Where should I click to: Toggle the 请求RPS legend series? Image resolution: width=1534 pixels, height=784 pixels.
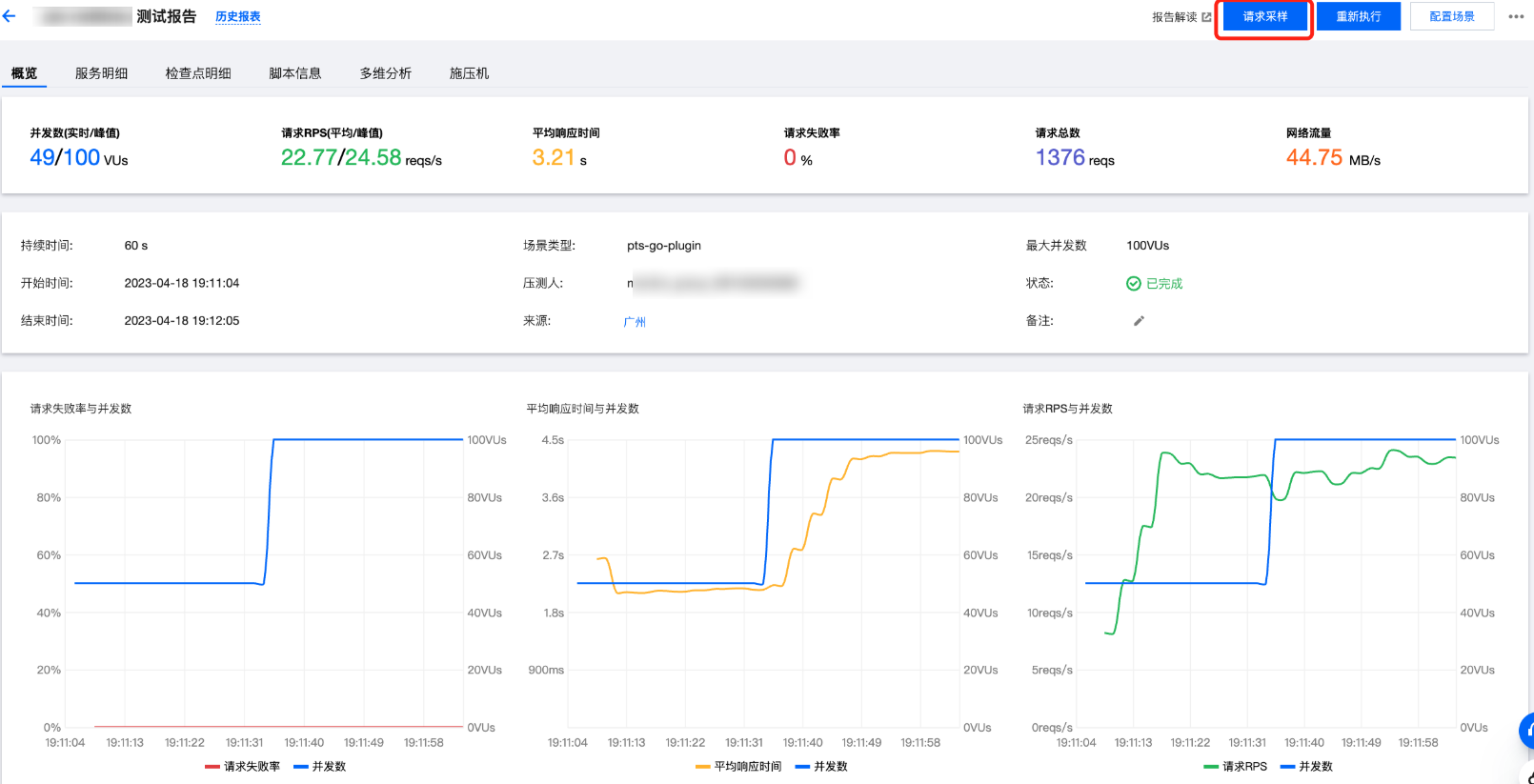coord(1236,767)
